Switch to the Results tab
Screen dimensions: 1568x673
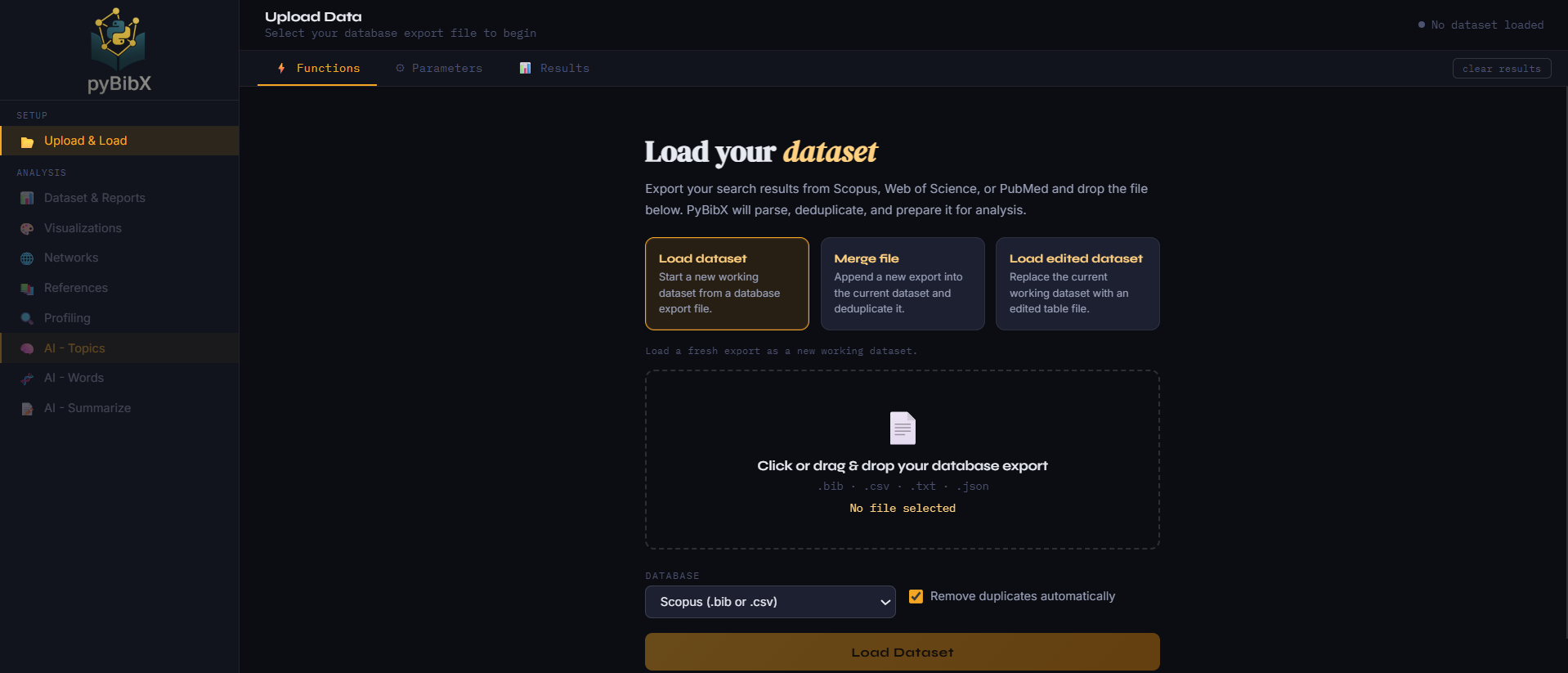[x=553, y=68]
